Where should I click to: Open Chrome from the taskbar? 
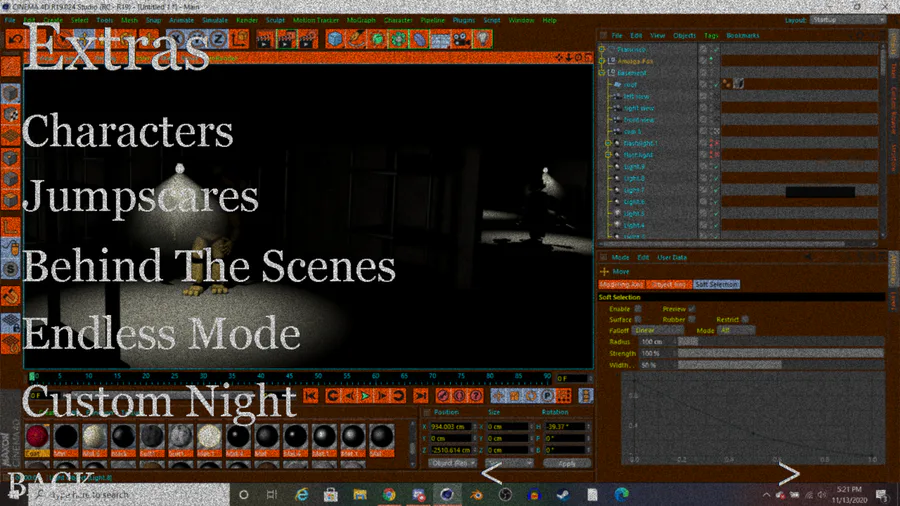coord(389,495)
